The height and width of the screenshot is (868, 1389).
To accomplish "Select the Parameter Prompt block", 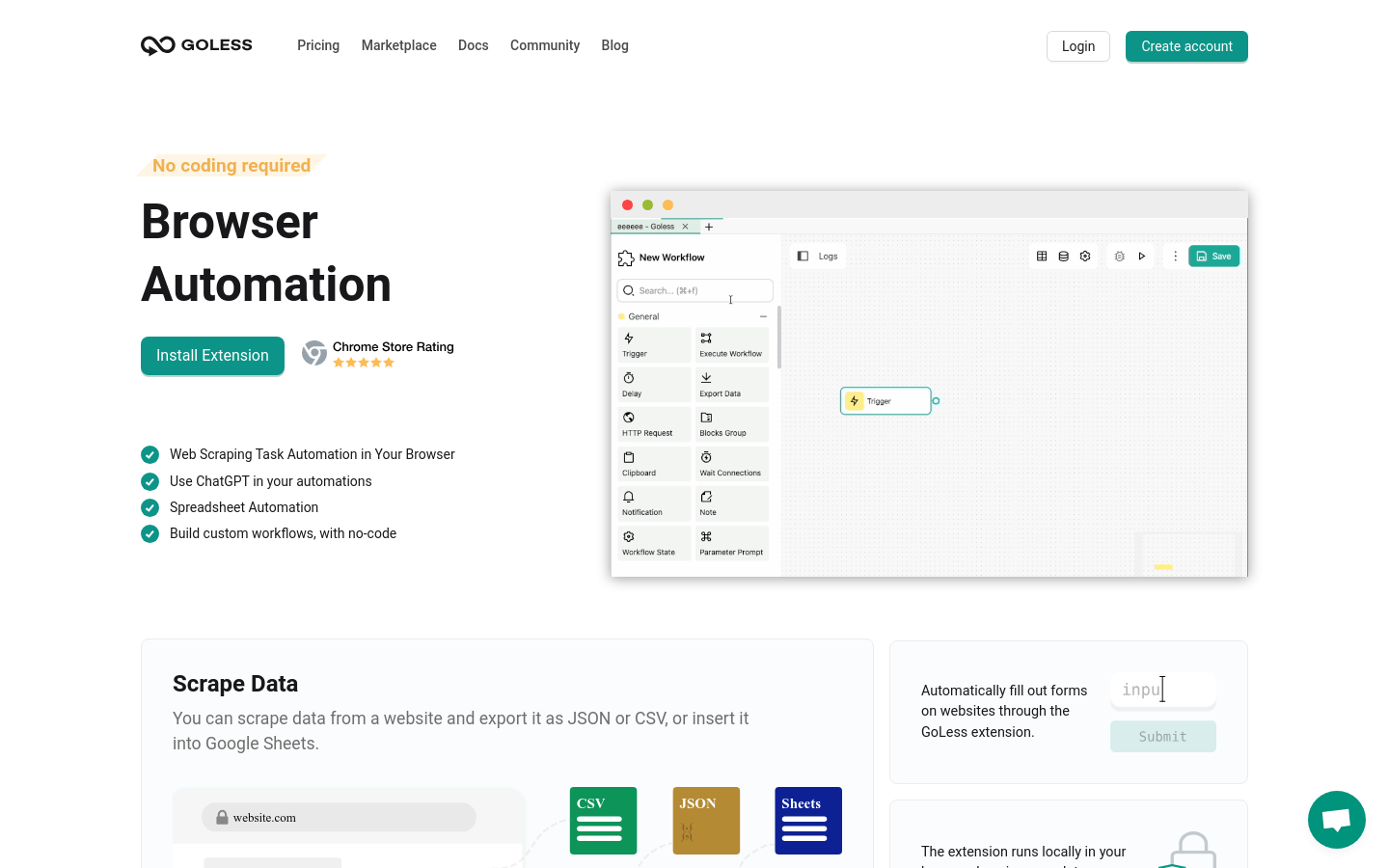I will point(731,543).
